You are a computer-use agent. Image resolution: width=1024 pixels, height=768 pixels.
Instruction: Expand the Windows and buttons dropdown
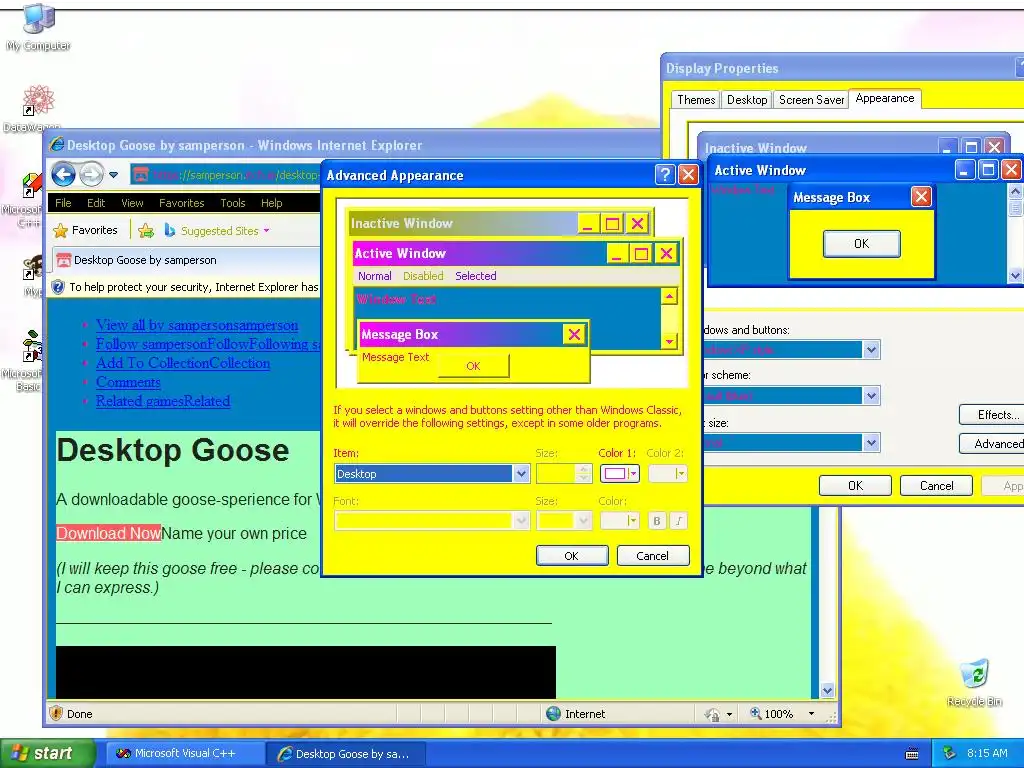(871, 350)
